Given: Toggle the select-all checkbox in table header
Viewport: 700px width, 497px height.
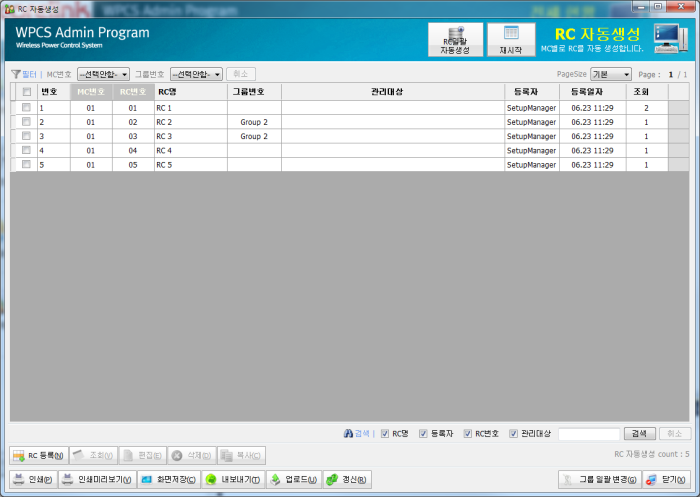Looking at the screenshot, I should 26,92.
